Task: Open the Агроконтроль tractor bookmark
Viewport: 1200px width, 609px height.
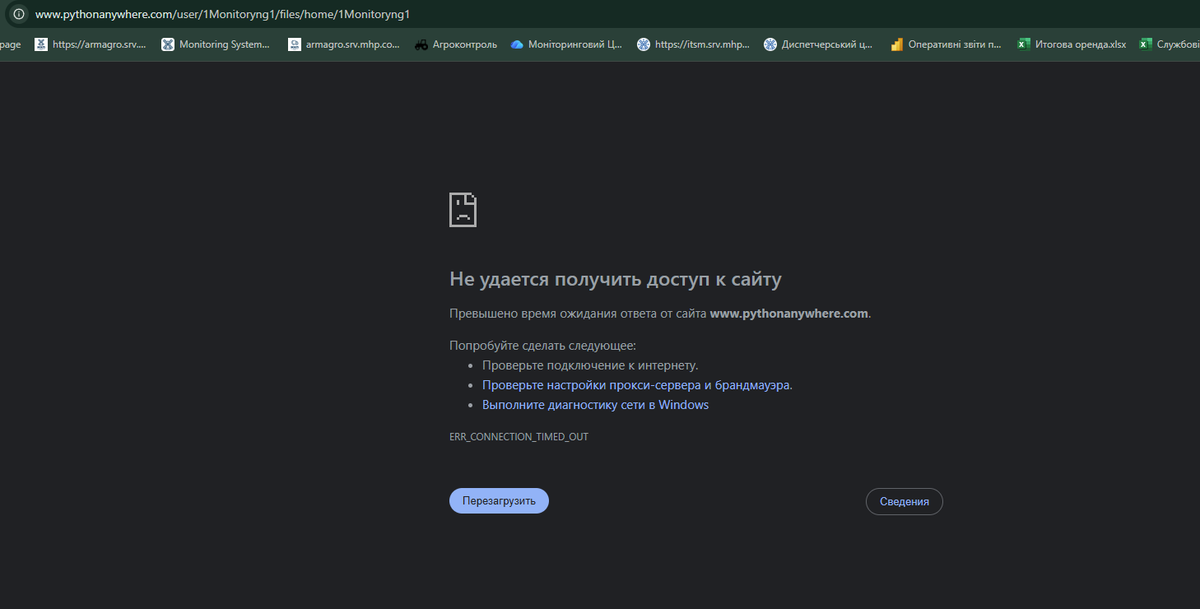Action: [456, 44]
